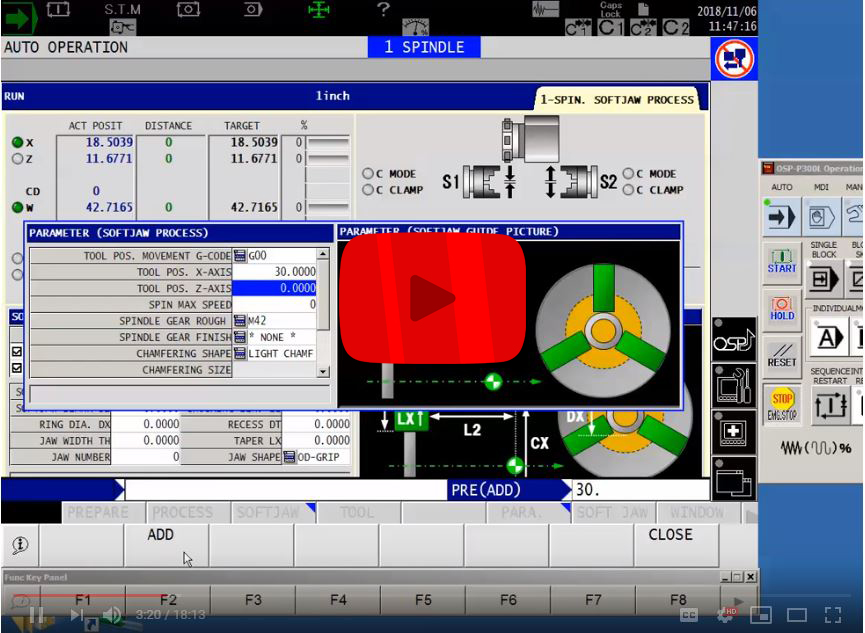Select S2 C MODE radio button
This screenshot has height=633, width=865.
(x=628, y=174)
